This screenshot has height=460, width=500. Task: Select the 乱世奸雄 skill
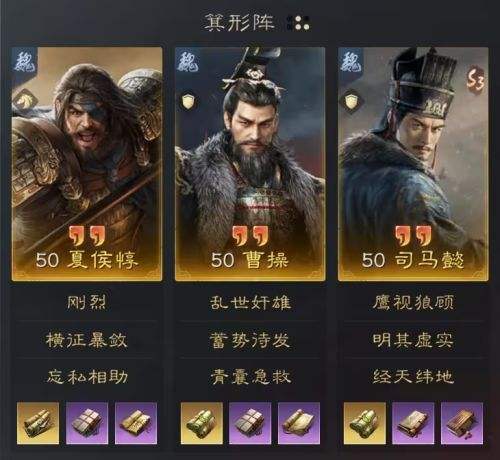250,303
